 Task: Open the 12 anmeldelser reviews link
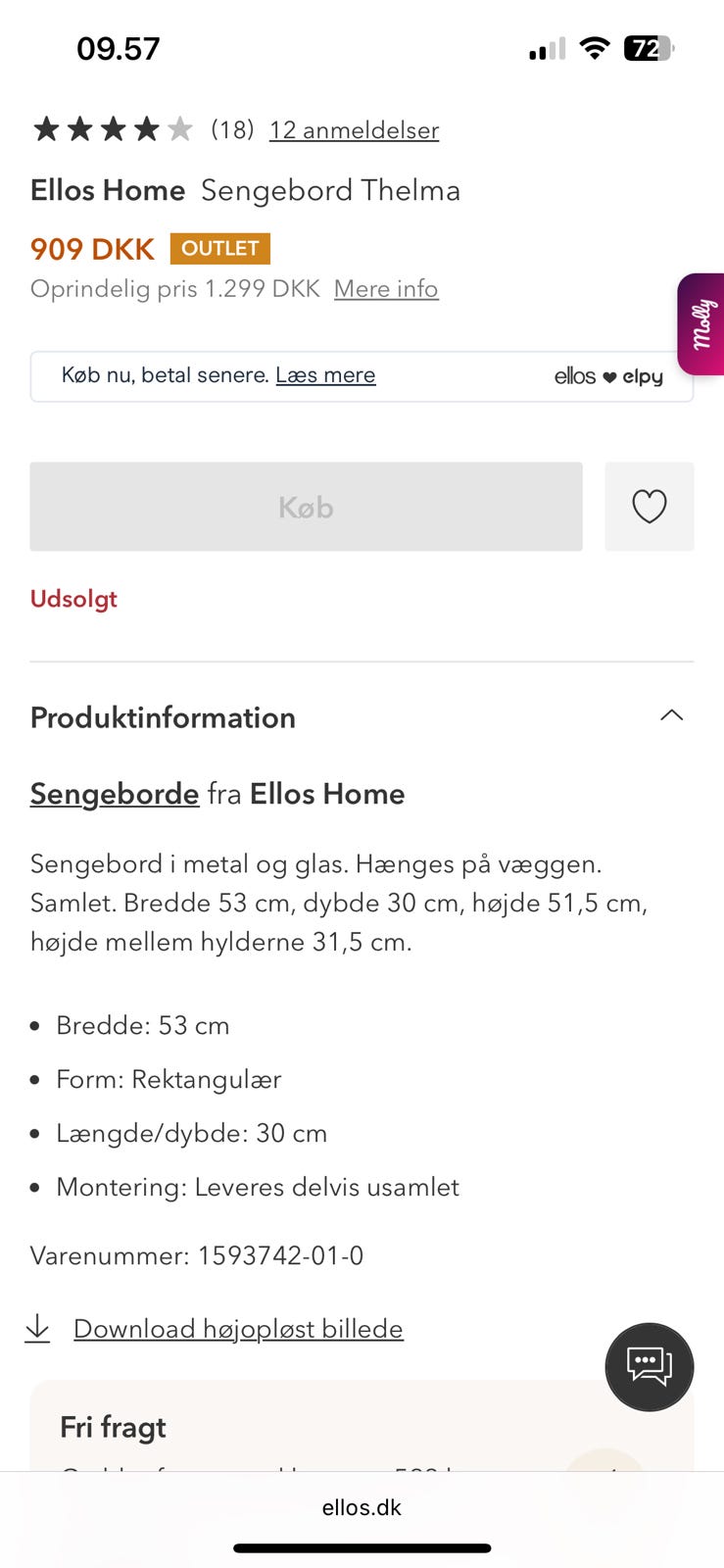coord(354,130)
